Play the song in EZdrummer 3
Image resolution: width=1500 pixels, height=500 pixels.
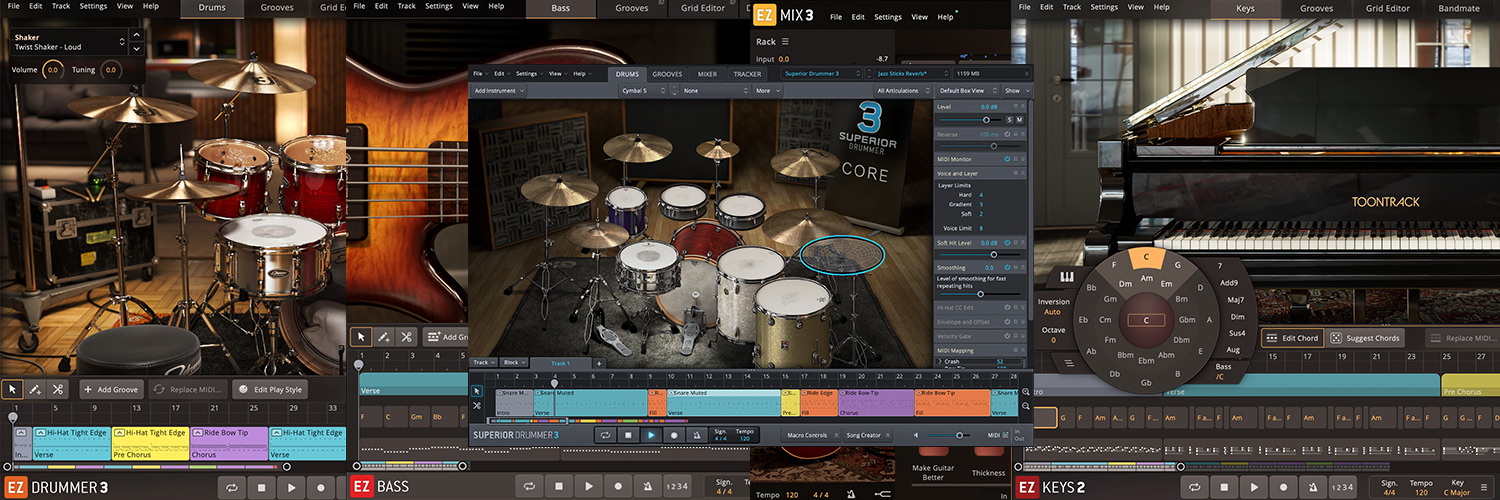click(x=292, y=487)
